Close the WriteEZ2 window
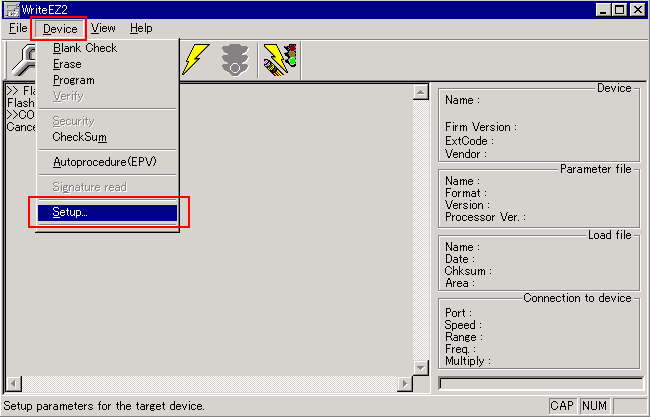The height and width of the screenshot is (417, 650). (638, 10)
